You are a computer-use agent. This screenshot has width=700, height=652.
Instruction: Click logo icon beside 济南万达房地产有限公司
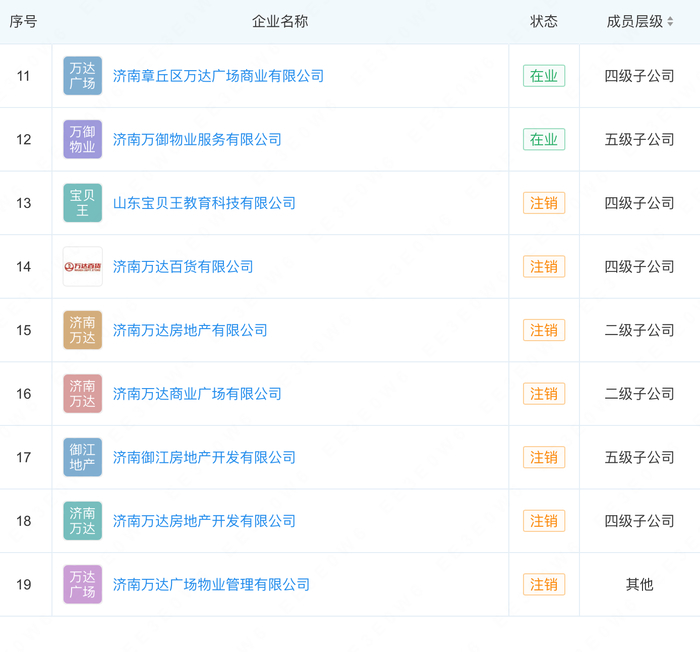tap(82, 330)
